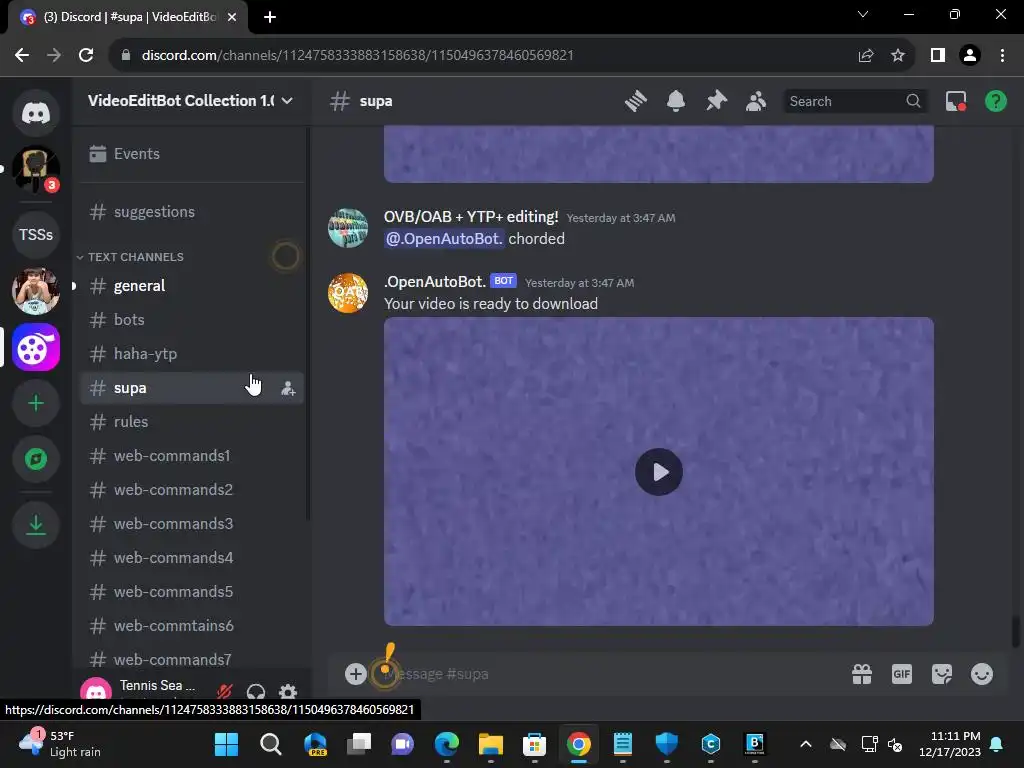This screenshot has height=768, width=1024.
Task: Download apps green arrow icon
Action: point(36,524)
